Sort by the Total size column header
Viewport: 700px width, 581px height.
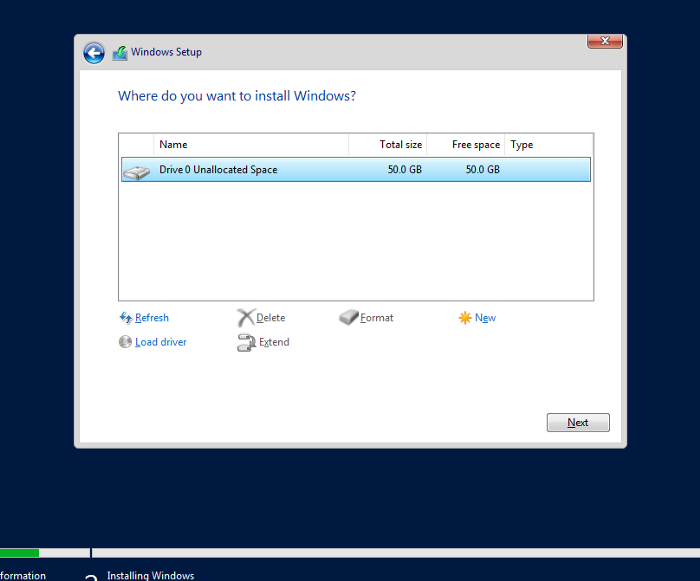388,145
